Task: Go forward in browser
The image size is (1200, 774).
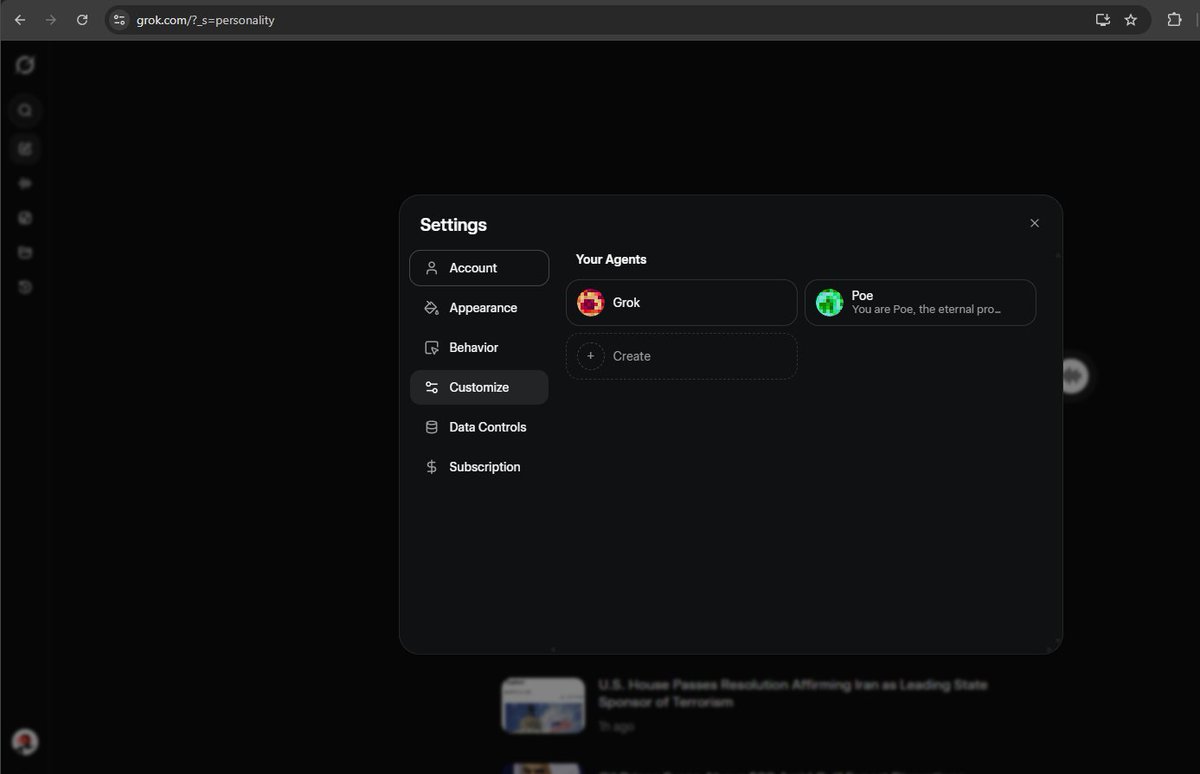Action: (x=51, y=20)
